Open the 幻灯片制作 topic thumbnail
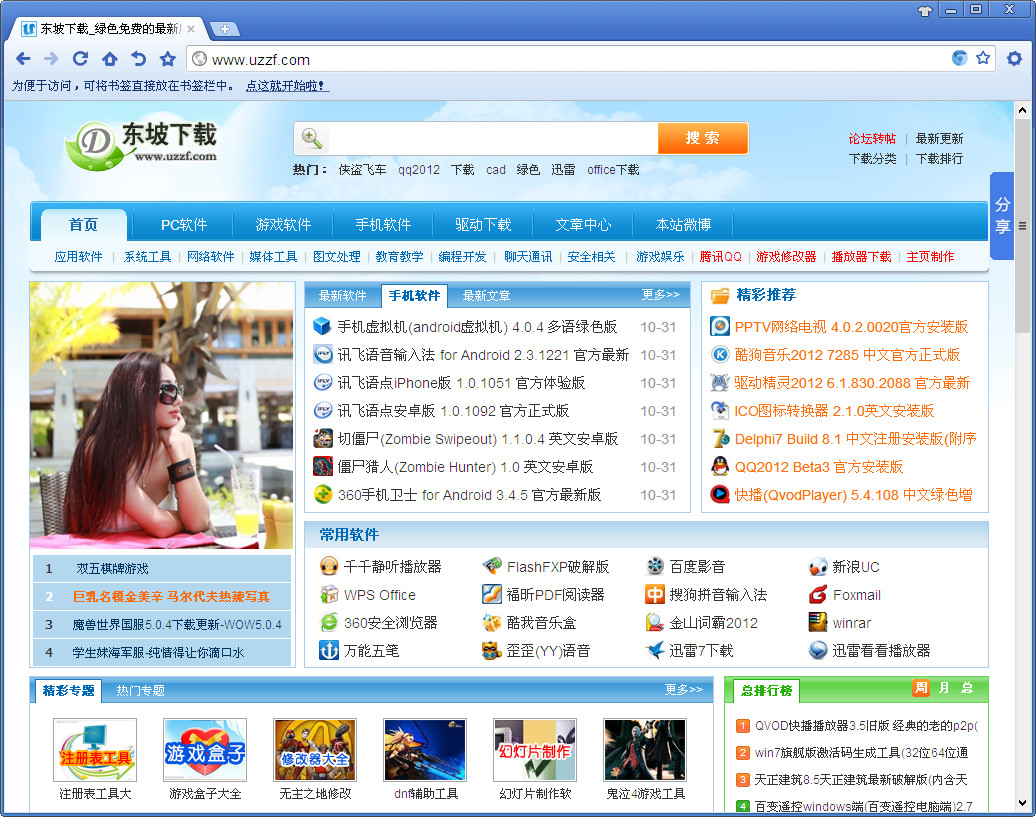1036x817 pixels. click(x=535, y=750)
